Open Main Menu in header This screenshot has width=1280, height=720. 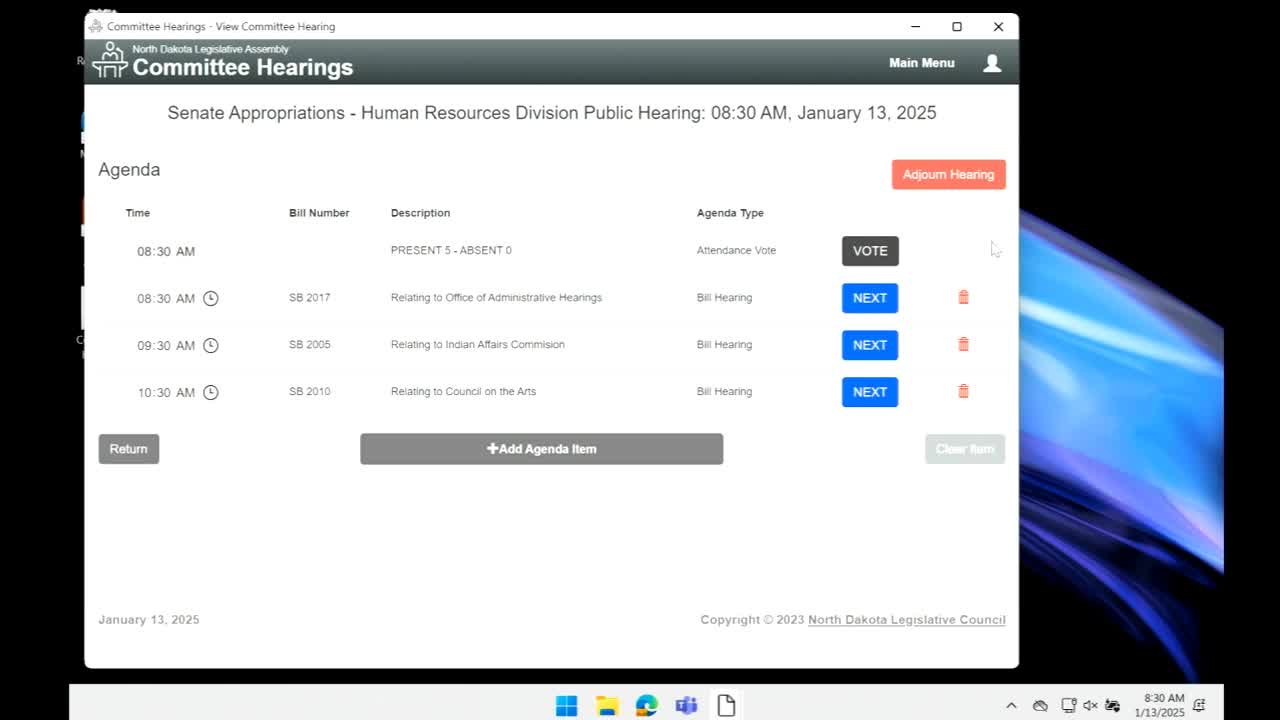click(x=921, y=63)
